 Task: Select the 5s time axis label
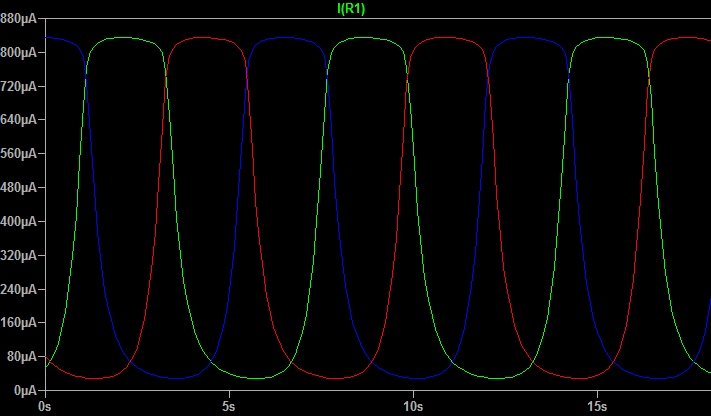229,407
